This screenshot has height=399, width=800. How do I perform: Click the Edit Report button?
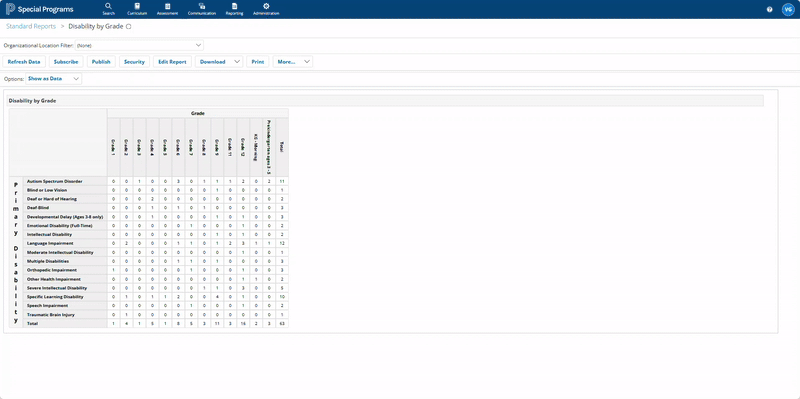[x=172, y=62]
